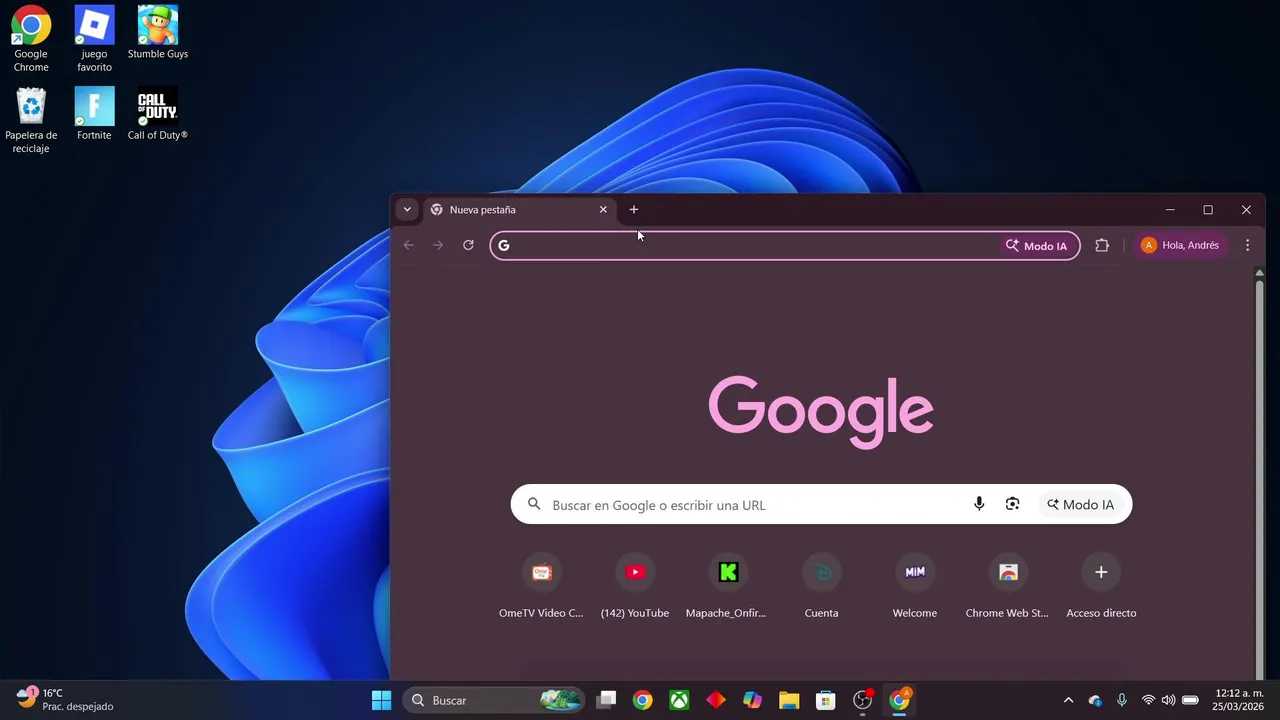Screen dimensions: 1280x720
Task: Select the Nueva pestaña tab
Action: (520, 210)
